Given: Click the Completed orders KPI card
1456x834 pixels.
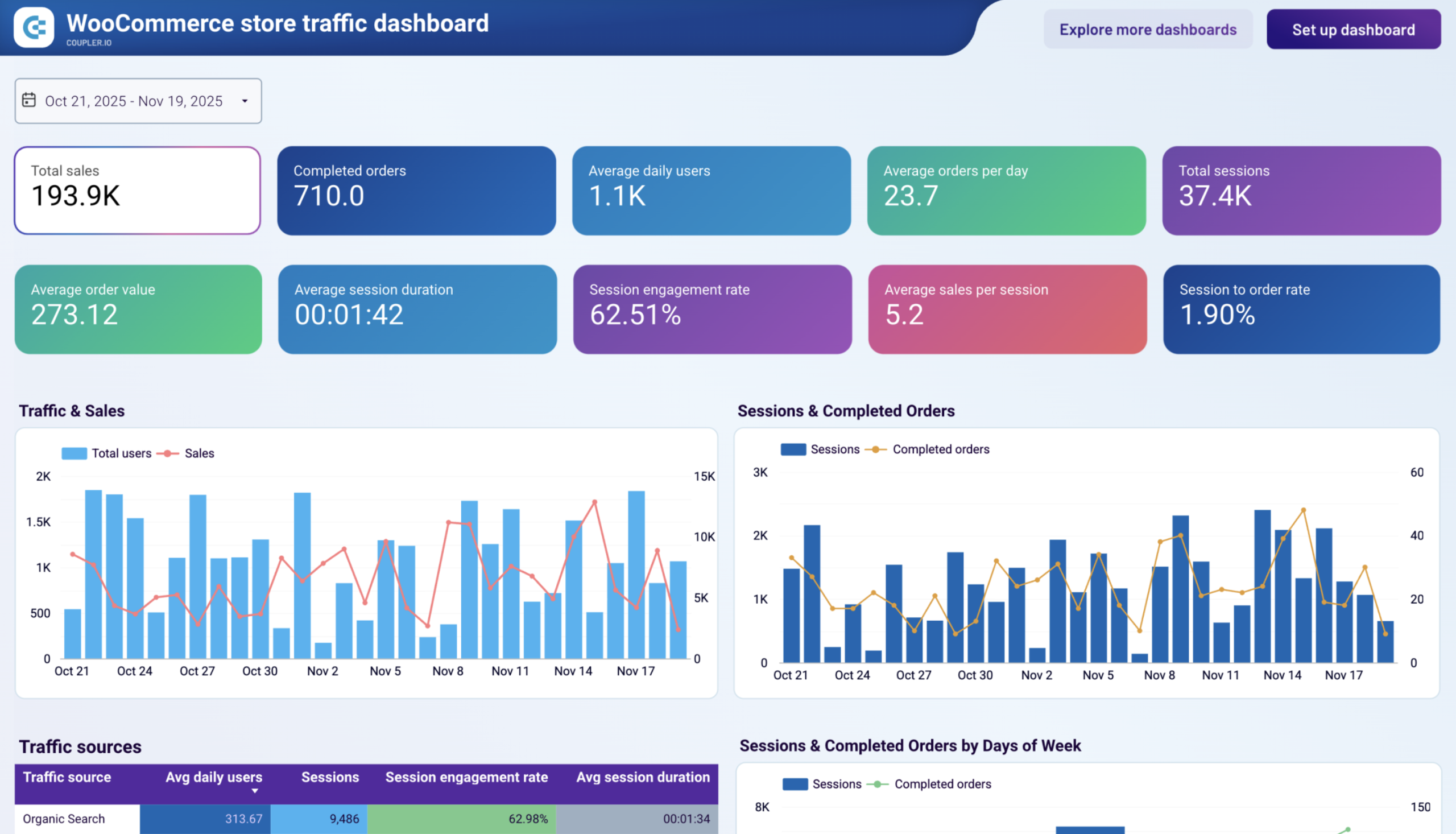Looking at the screenshot, I should click(x=416, y=191).
